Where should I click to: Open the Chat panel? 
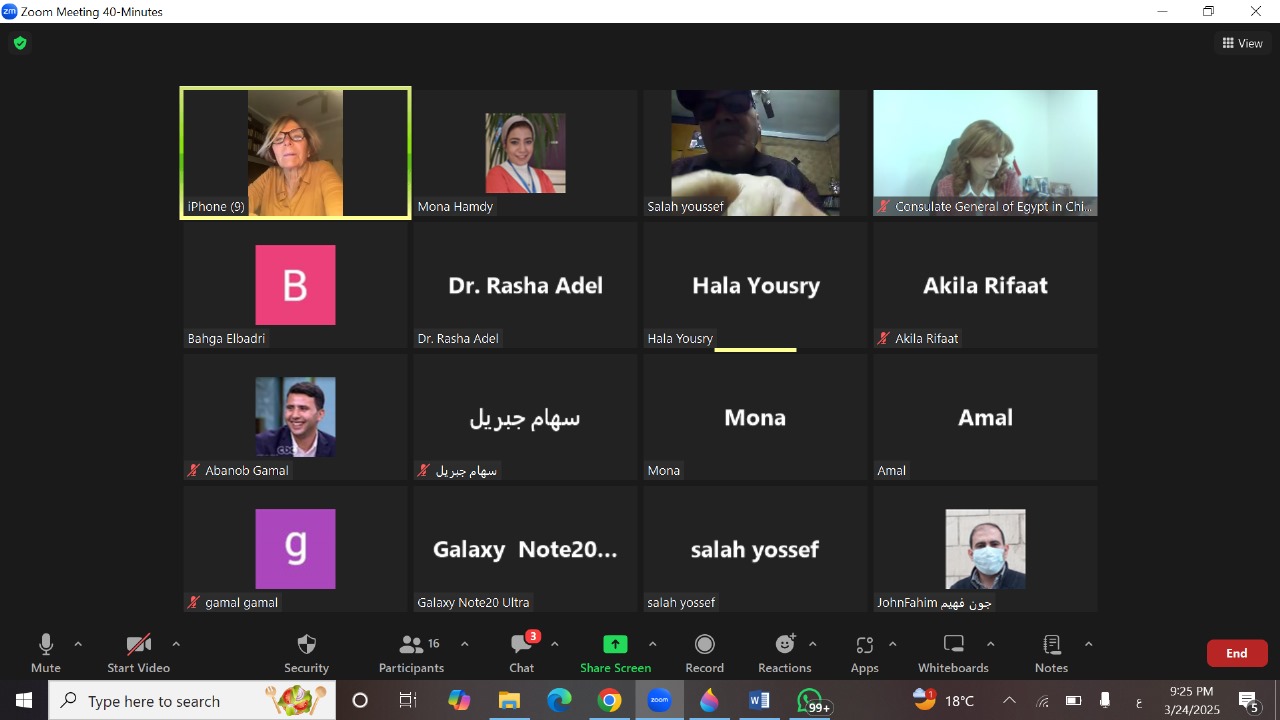pyautogui.click(x=521, y=645)
